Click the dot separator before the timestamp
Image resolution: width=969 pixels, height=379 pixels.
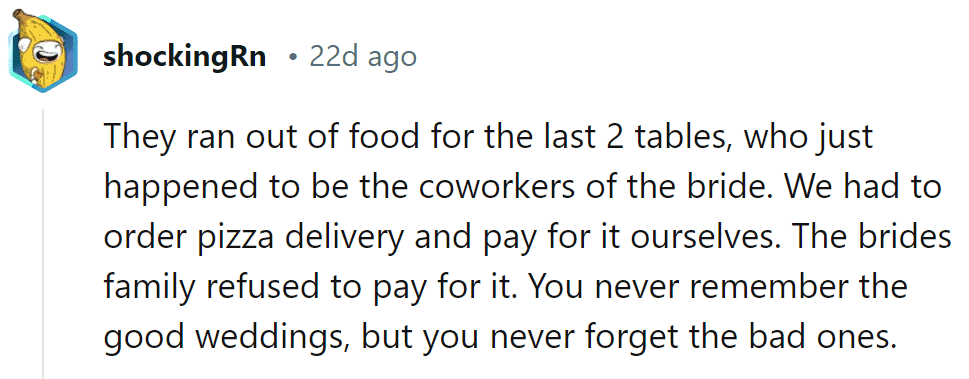tap(292, 58)
